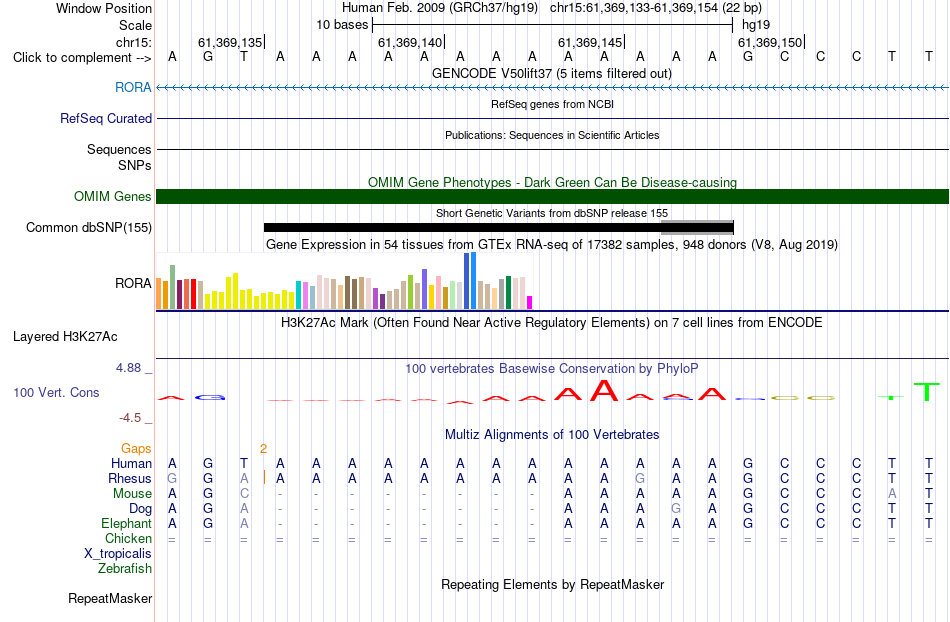
Task: Click the position label "61,369,140"
Action: pos(410,42)
